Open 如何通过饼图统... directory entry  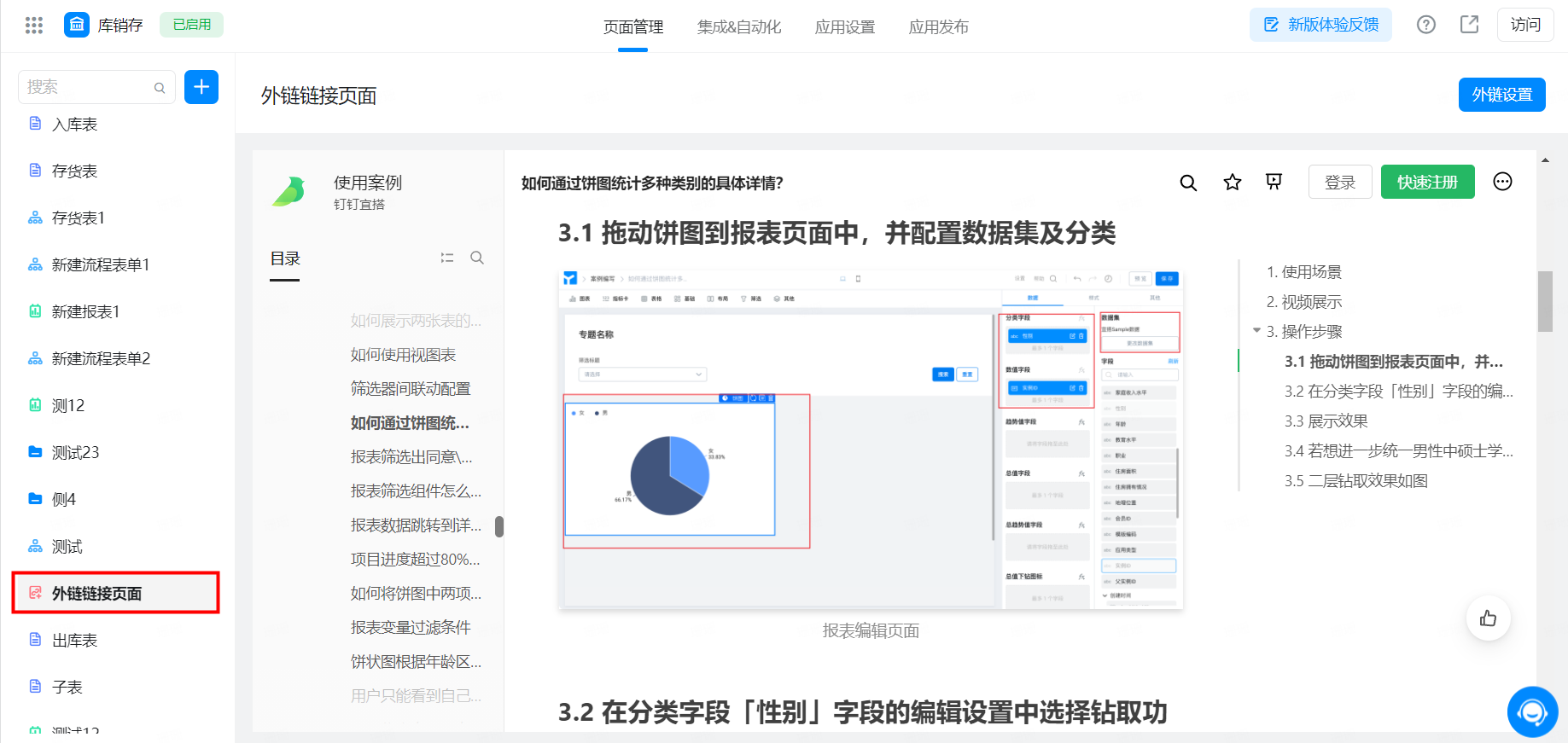pos(410,423)
